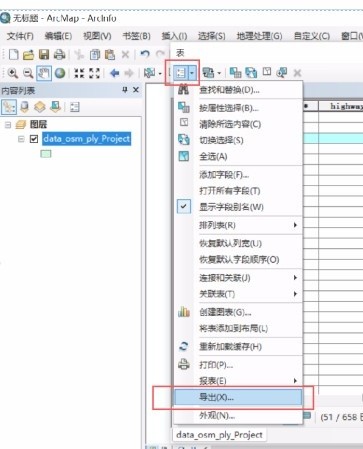This screenshot has height=449, width=363.
Task: Click the highway column header
Action: point(341,106)
